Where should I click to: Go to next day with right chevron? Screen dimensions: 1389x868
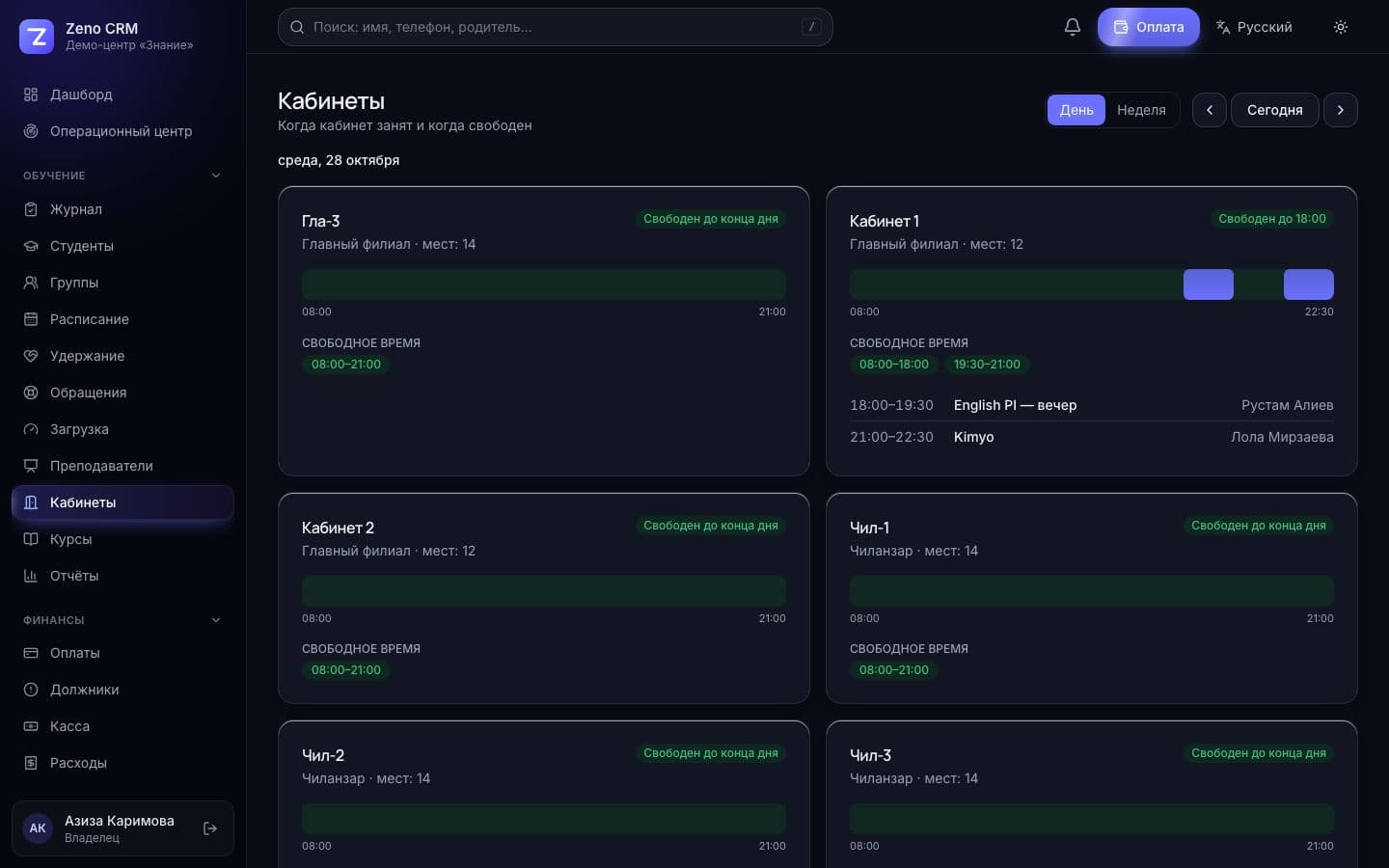tap(1340, 110)
